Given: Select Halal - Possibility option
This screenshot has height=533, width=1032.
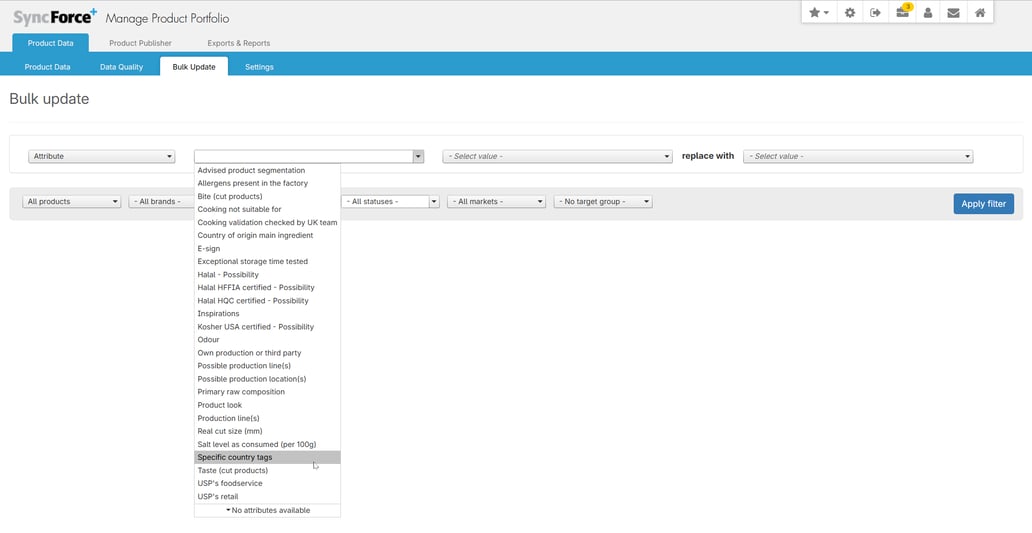Looking at the screenshot, I should coord(267,274).
